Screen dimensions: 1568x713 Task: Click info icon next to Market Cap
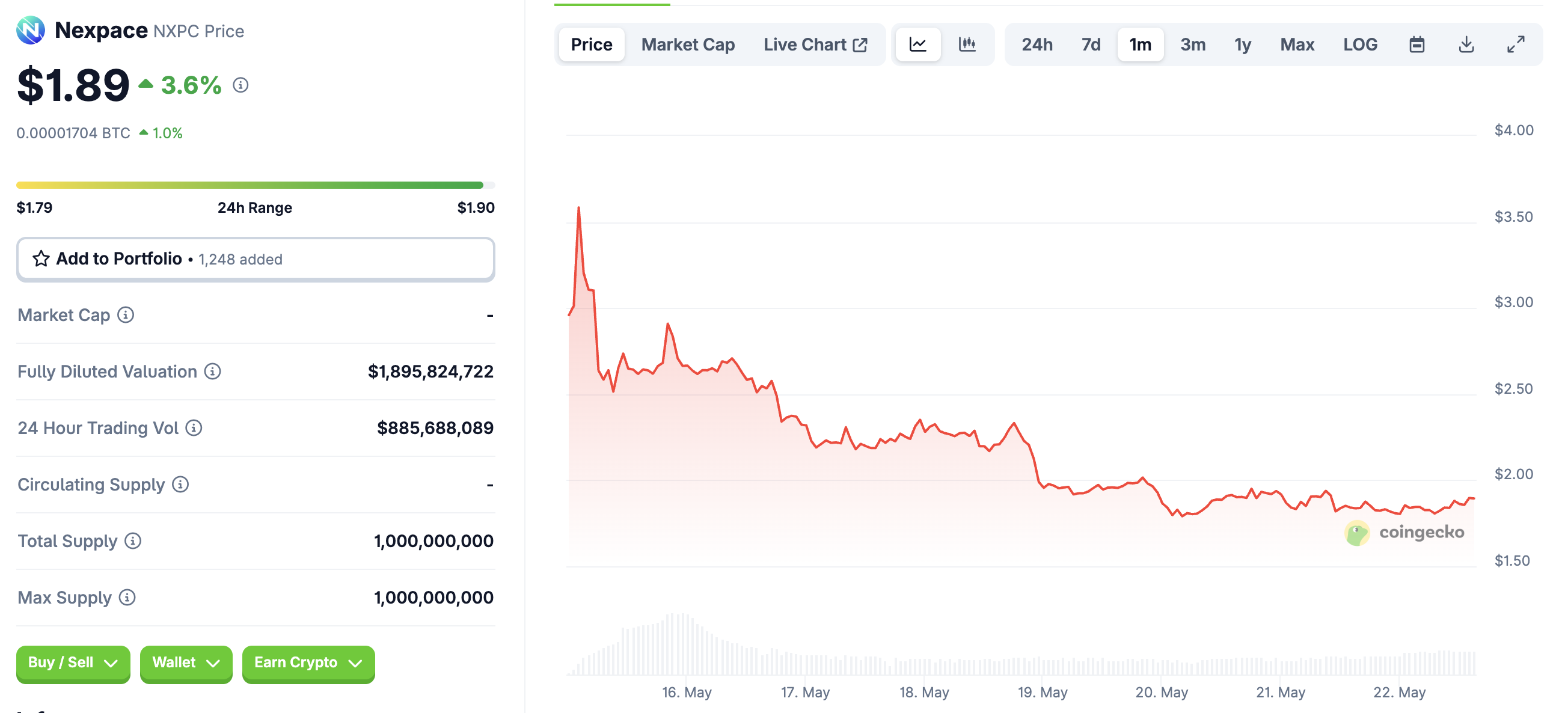126,315
